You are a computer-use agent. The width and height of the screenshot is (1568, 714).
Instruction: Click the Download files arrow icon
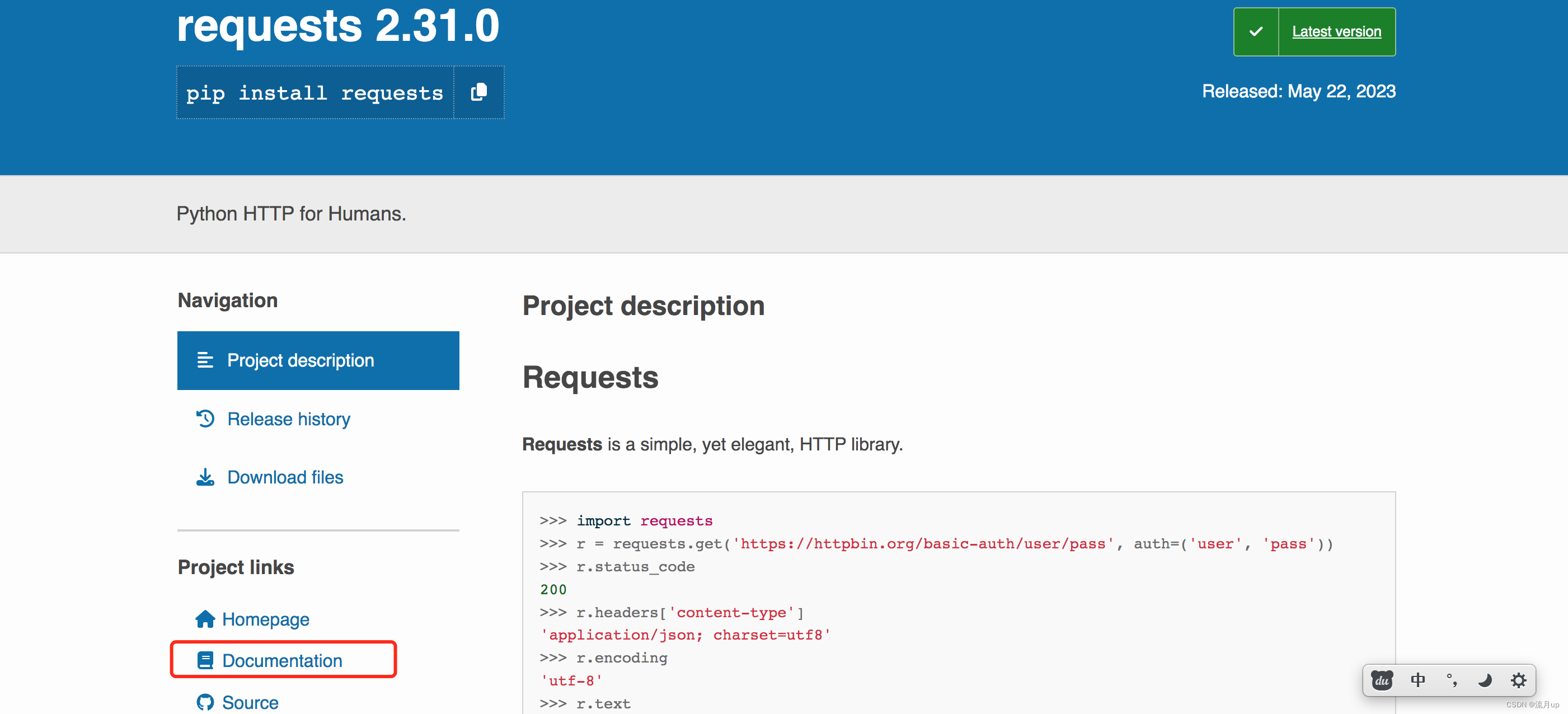[205, 477]
